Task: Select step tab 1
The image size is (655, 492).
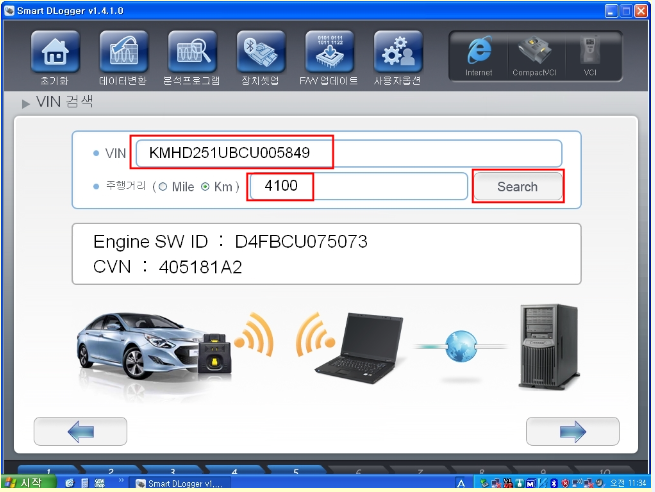Action: click(x=48, y=470)
